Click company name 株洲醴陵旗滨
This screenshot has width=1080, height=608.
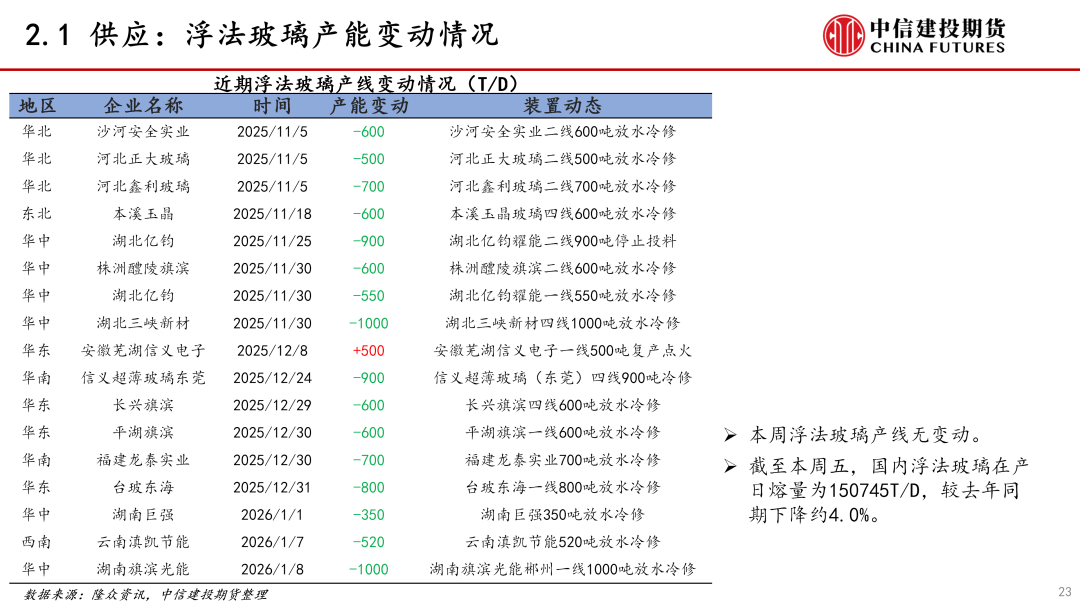(x=143, y=269)
